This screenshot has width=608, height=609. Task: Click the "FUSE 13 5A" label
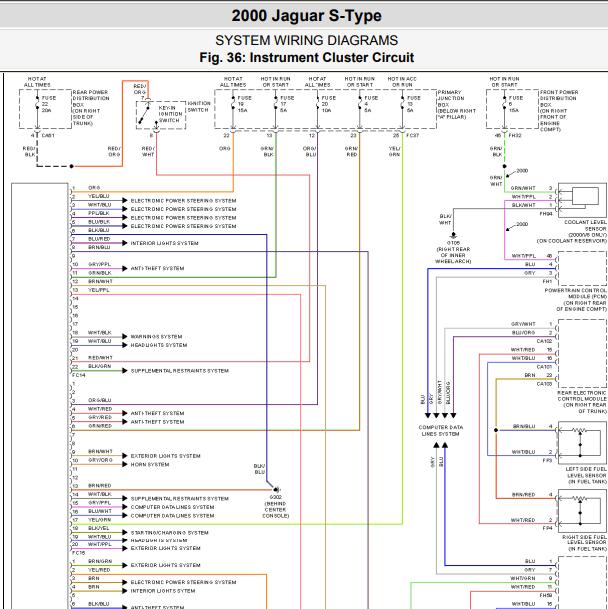click(x=414, y=104)
